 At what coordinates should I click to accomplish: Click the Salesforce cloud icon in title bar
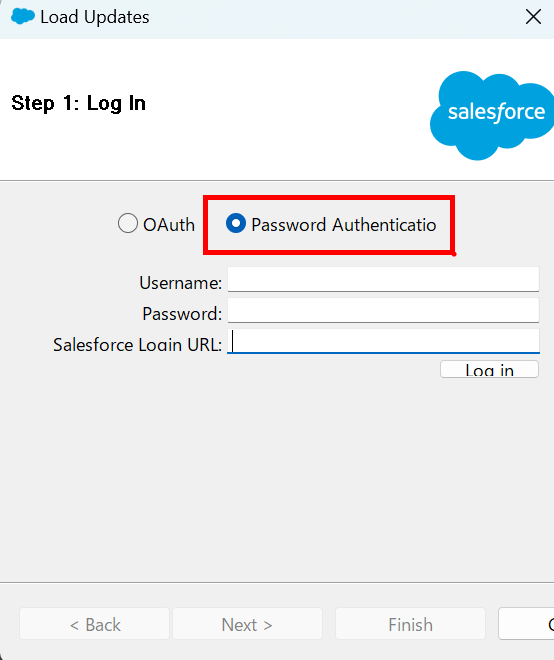point(23,17)
